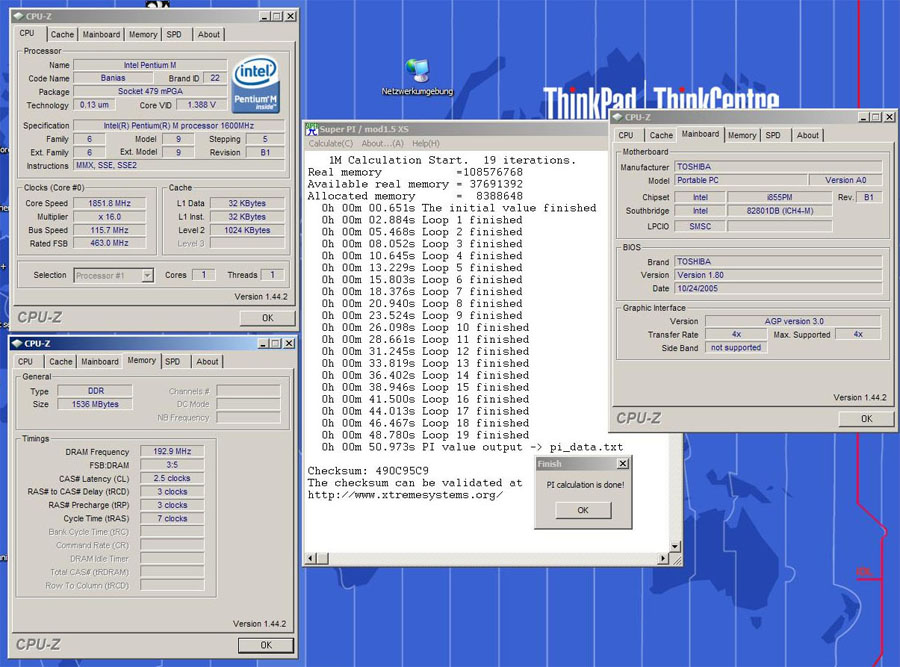Open Memory tab in top-left CPU-Z window
The width and height of the screenshot is (900, 667).
(x=143, y=34)
